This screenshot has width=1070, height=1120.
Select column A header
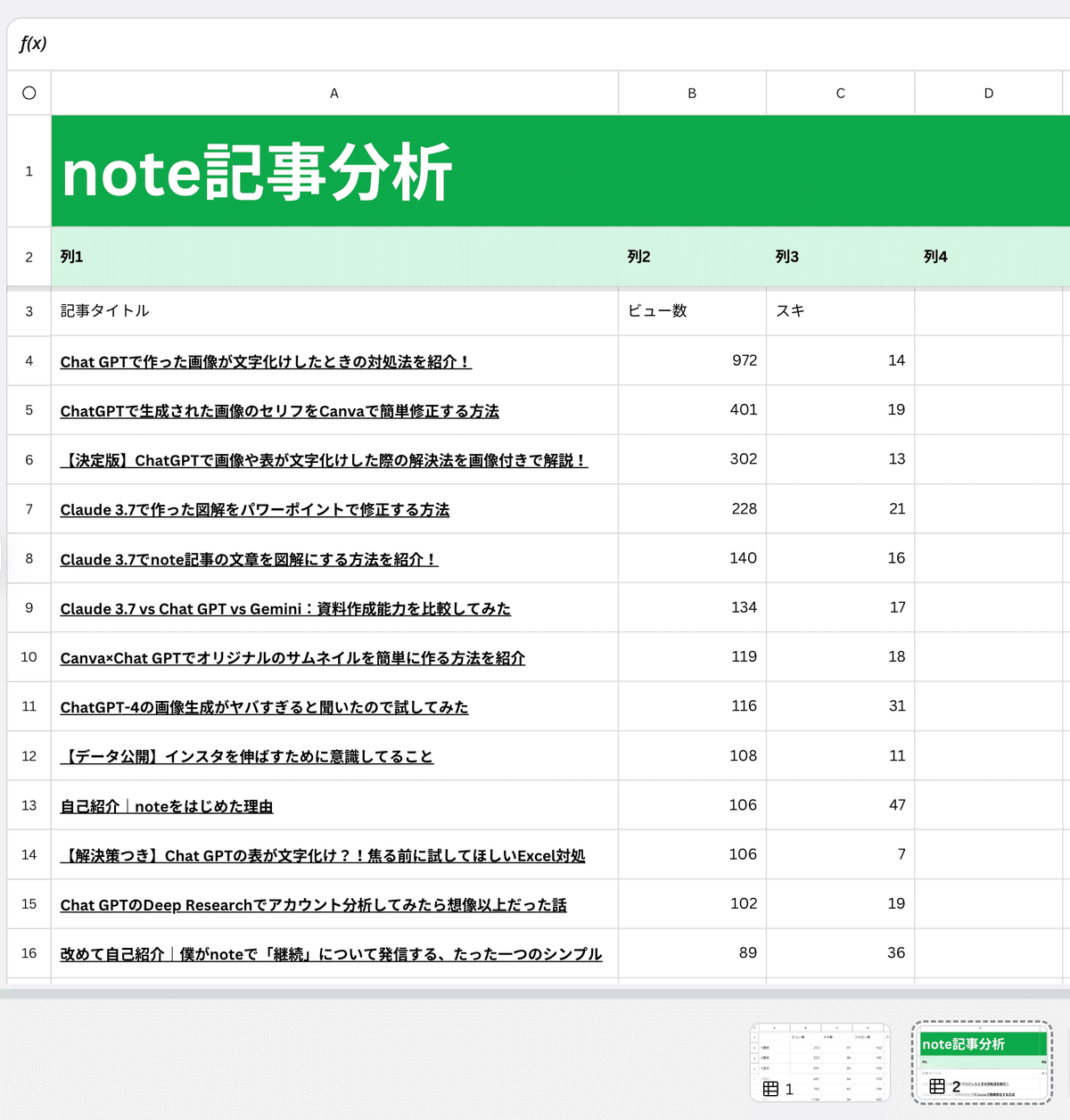(x=334, y=93)
